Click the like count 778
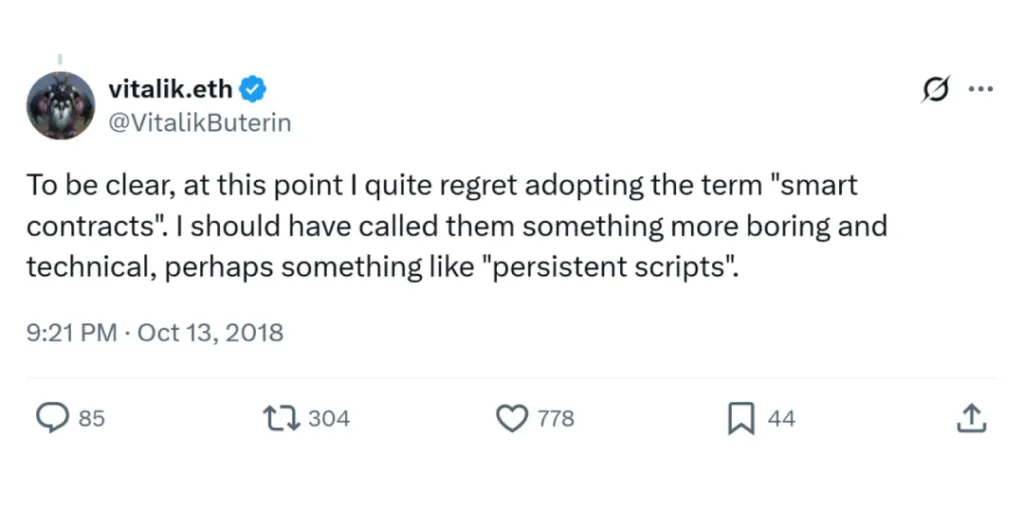1024x512 pixels. pyautogui.click(x=556, y=419)
